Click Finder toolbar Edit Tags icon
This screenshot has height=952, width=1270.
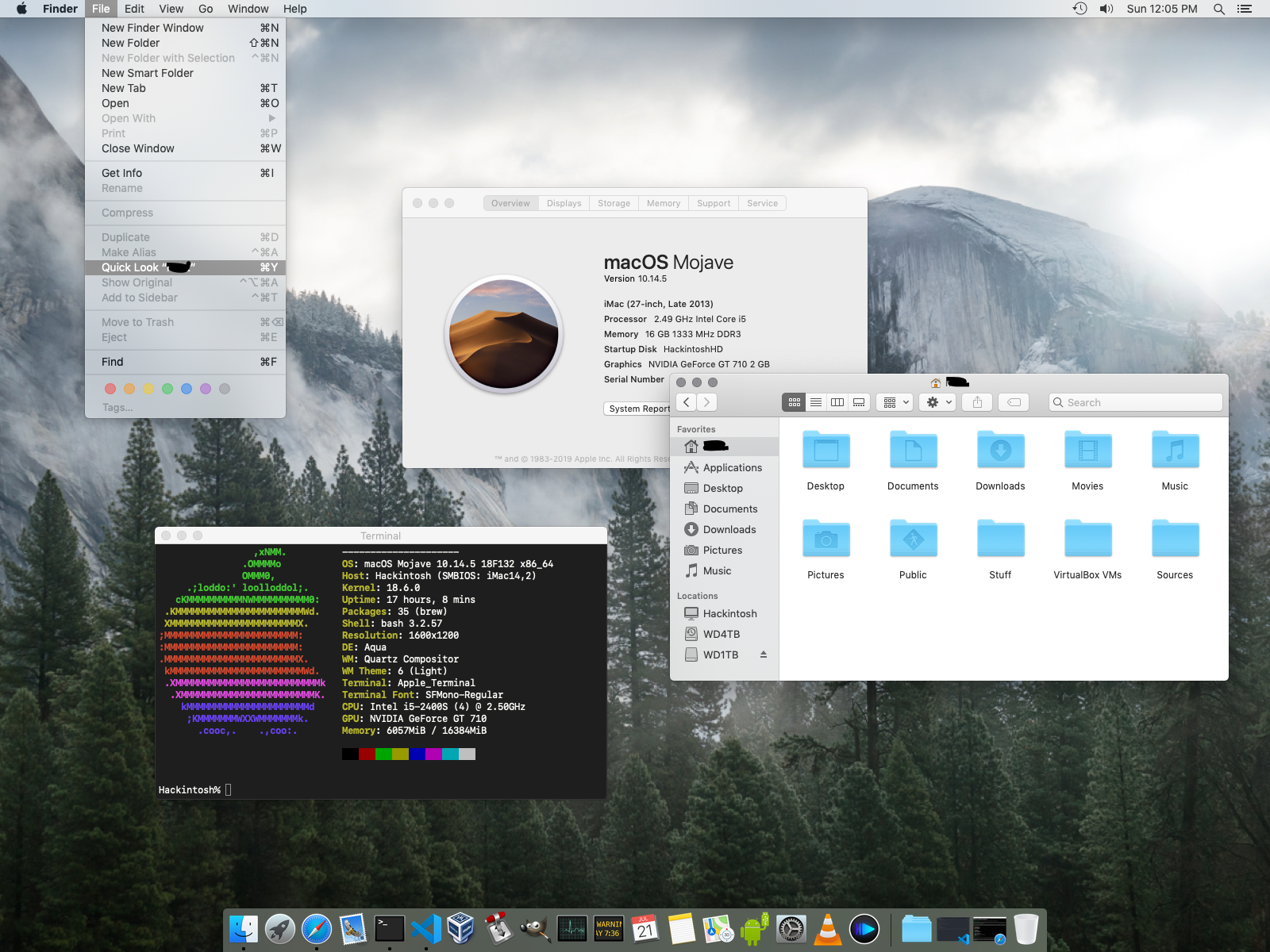coord(1014,402)
